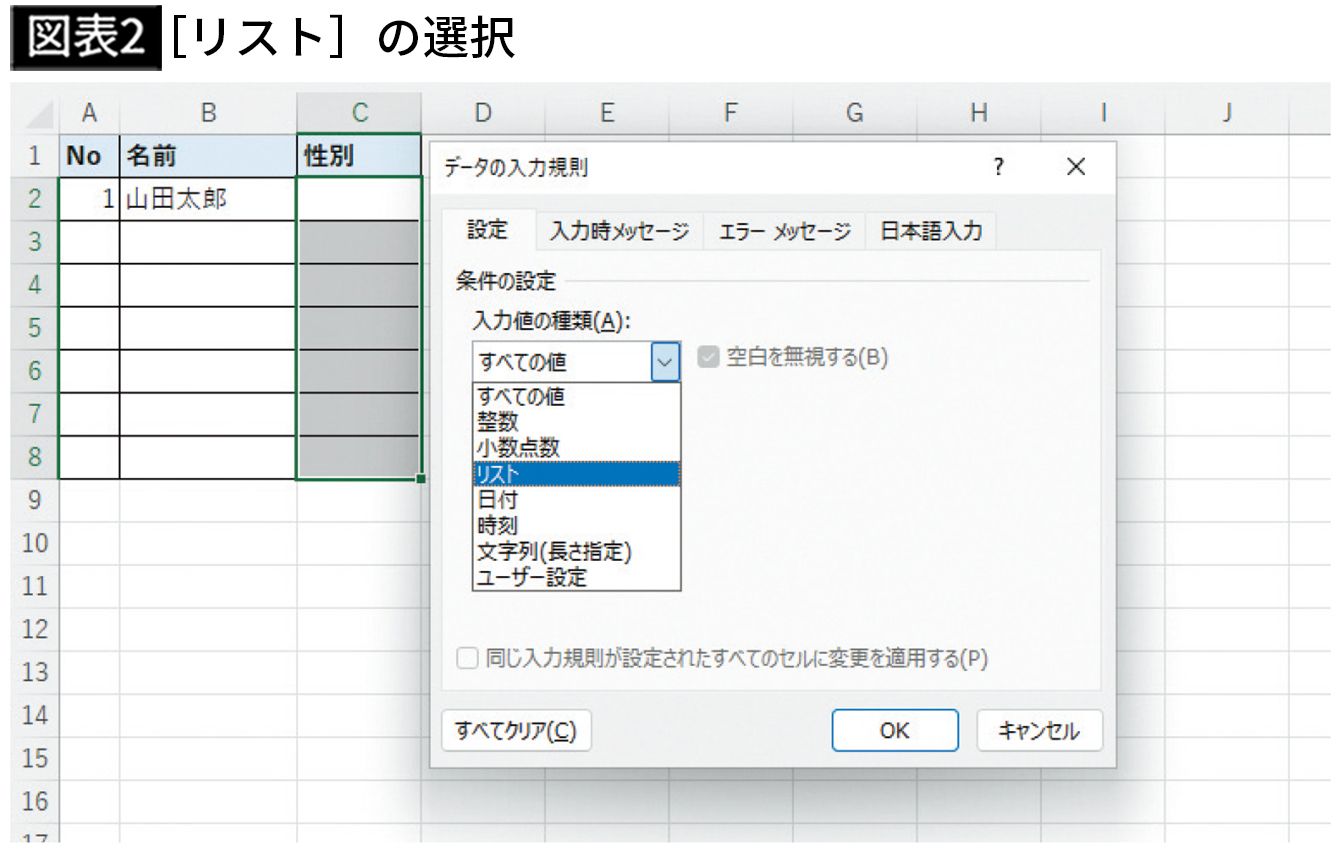Screen dimensions: 1340x860
Task: Choose 文字列(長さ指定) option
Action: point(576,551)
